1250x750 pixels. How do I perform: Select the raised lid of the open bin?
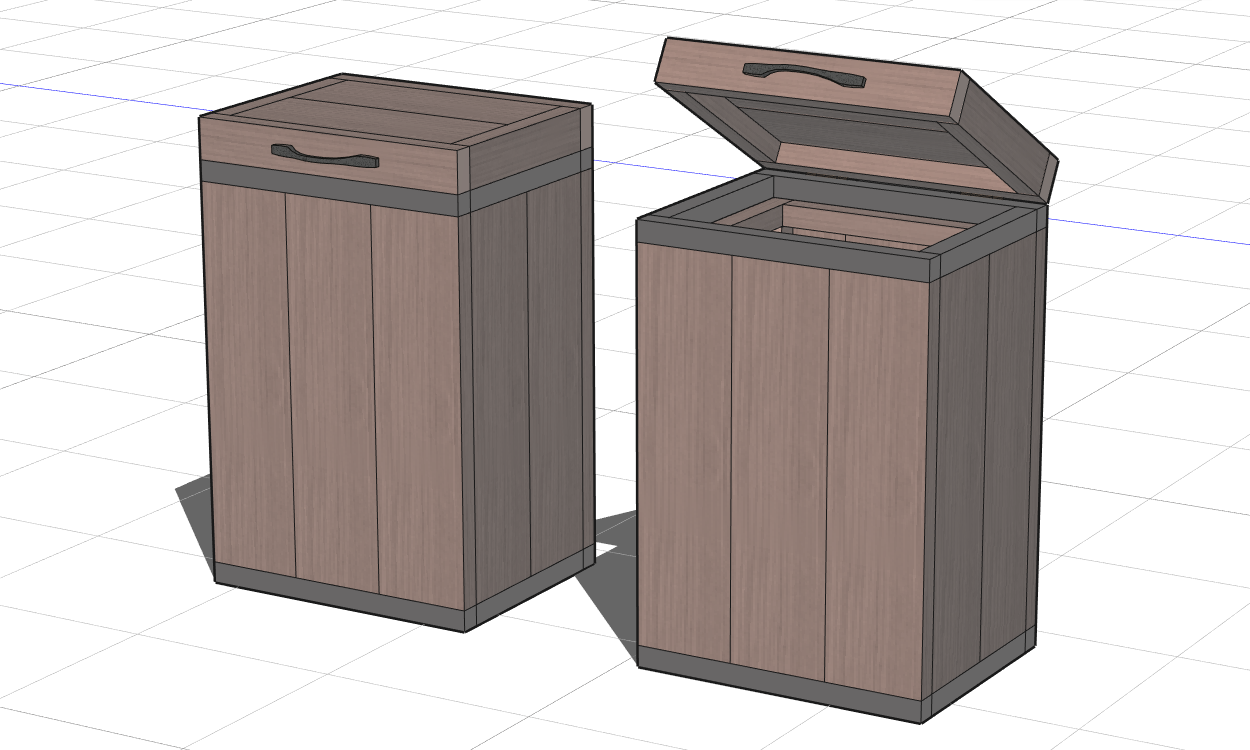click(857, 118)
